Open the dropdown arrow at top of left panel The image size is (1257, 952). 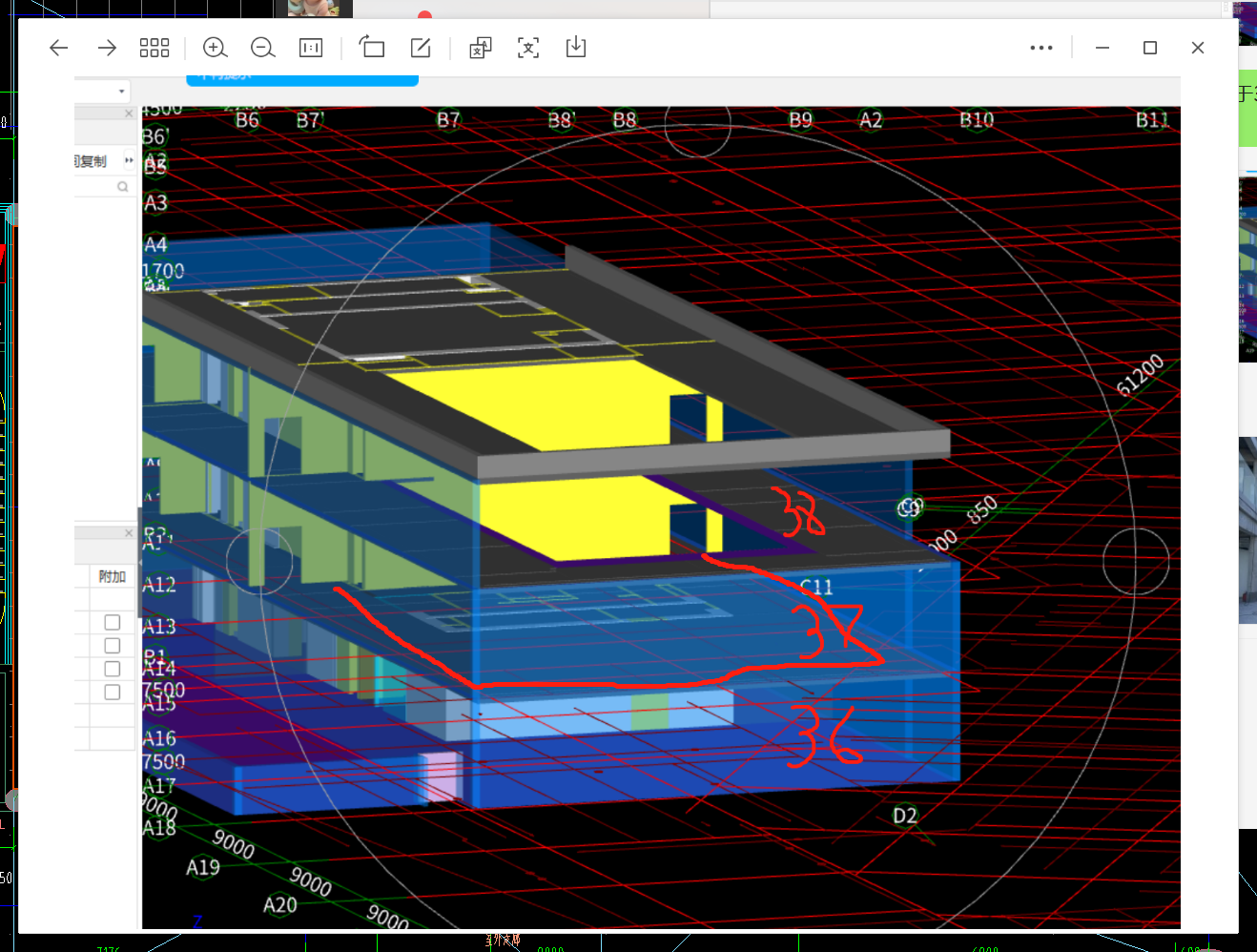[x=122, y=92]
